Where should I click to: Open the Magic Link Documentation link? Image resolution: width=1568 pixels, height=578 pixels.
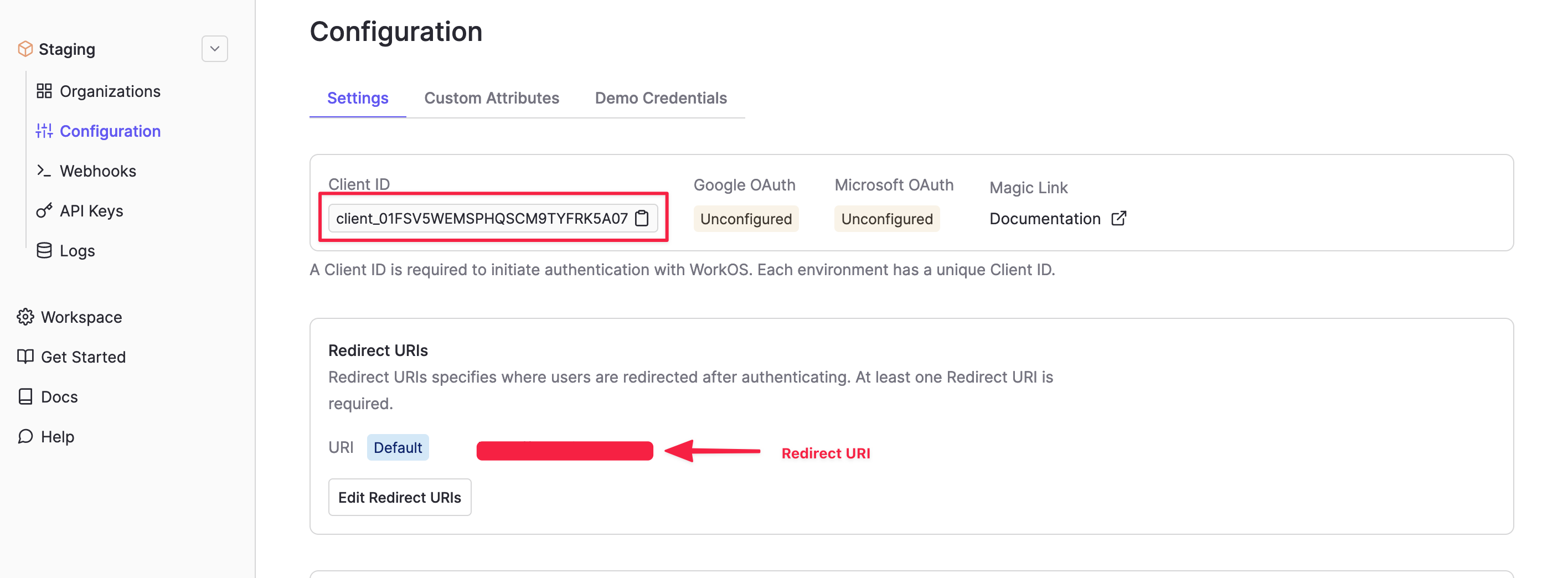(x=1045, y=219)
